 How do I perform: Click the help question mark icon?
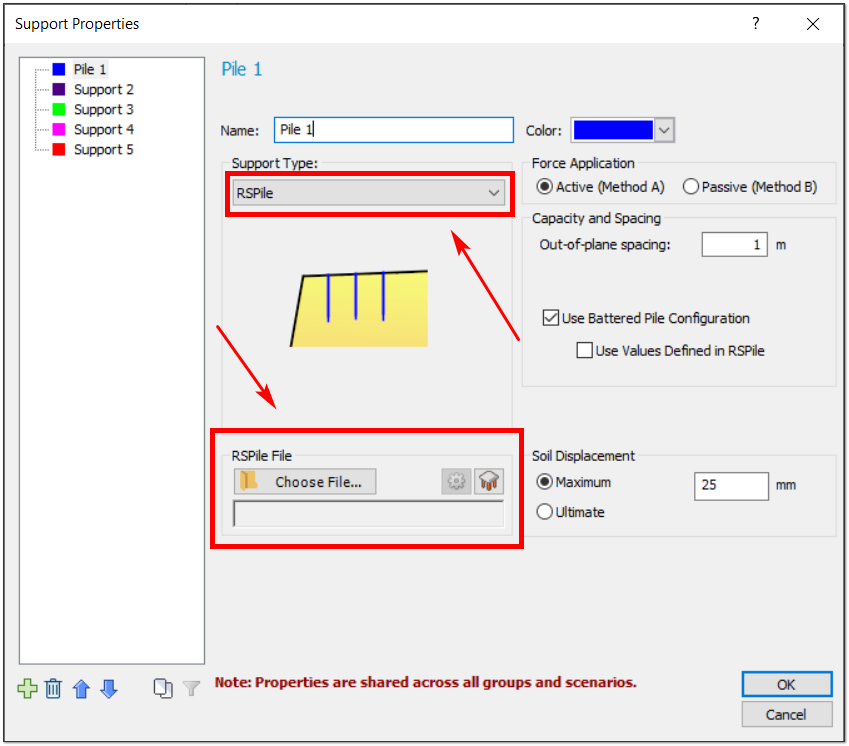755,23
